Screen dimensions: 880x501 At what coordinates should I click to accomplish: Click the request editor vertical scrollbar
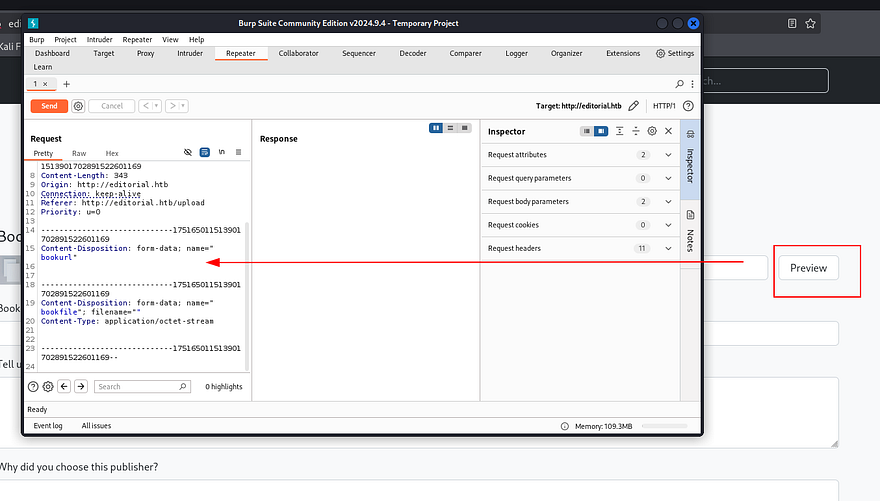point(247,297)
